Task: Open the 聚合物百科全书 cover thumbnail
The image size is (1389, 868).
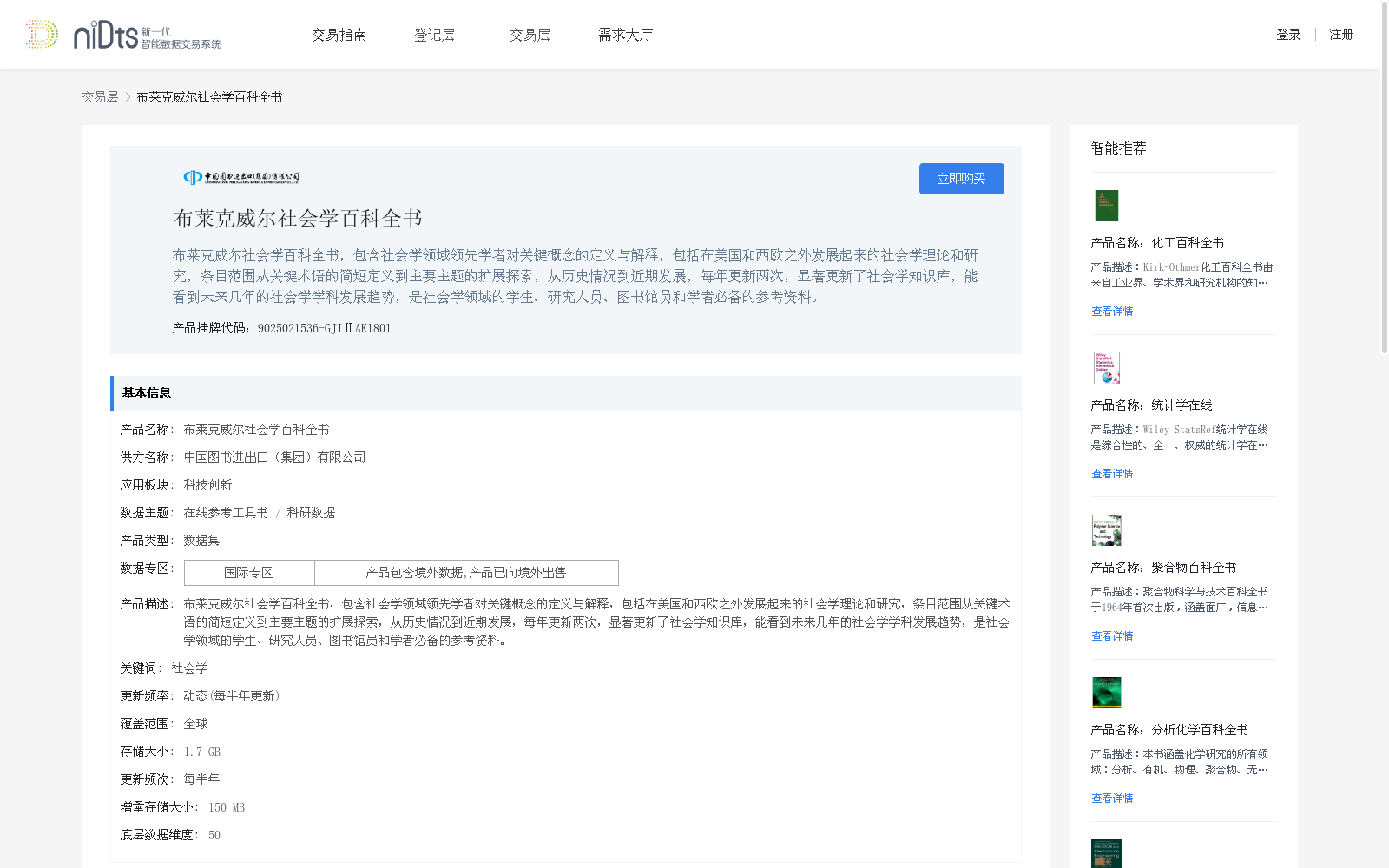Action: (1106, 530)
